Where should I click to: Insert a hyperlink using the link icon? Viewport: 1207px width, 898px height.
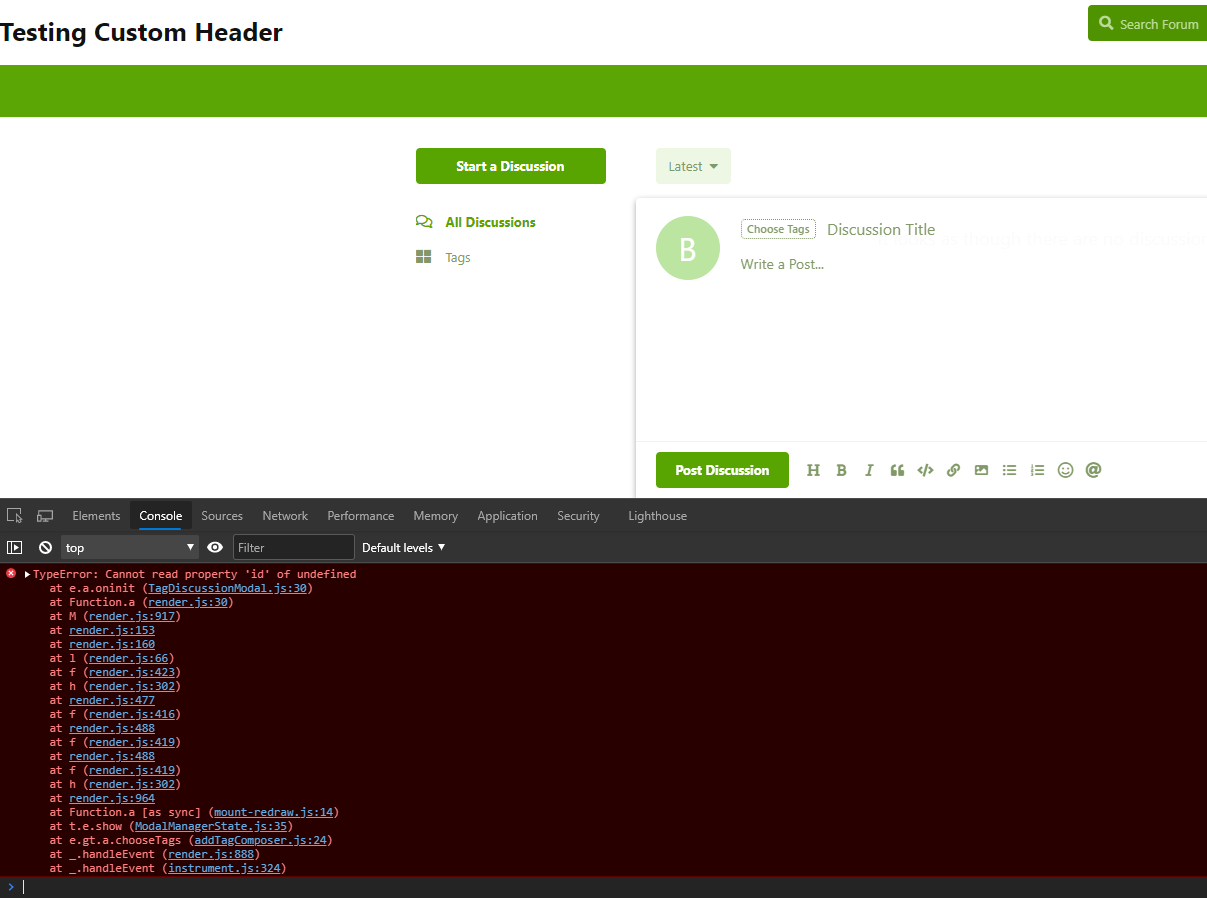coord(953,469)
